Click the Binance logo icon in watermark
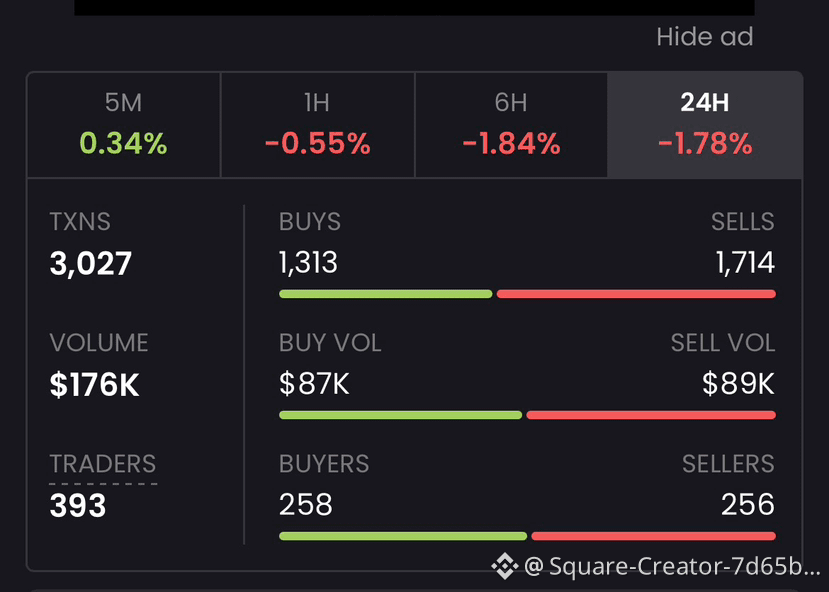The width and height of the screenshot is (829, 592). point(504,566)
